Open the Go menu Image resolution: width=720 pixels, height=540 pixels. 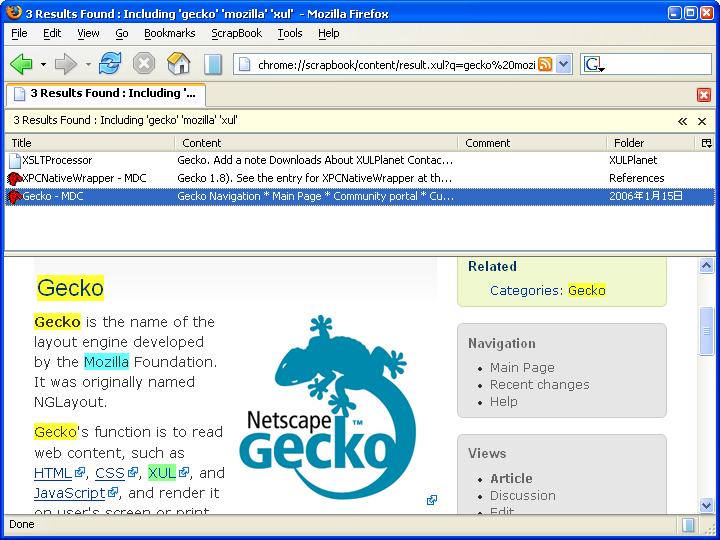[x=122, y=34]
